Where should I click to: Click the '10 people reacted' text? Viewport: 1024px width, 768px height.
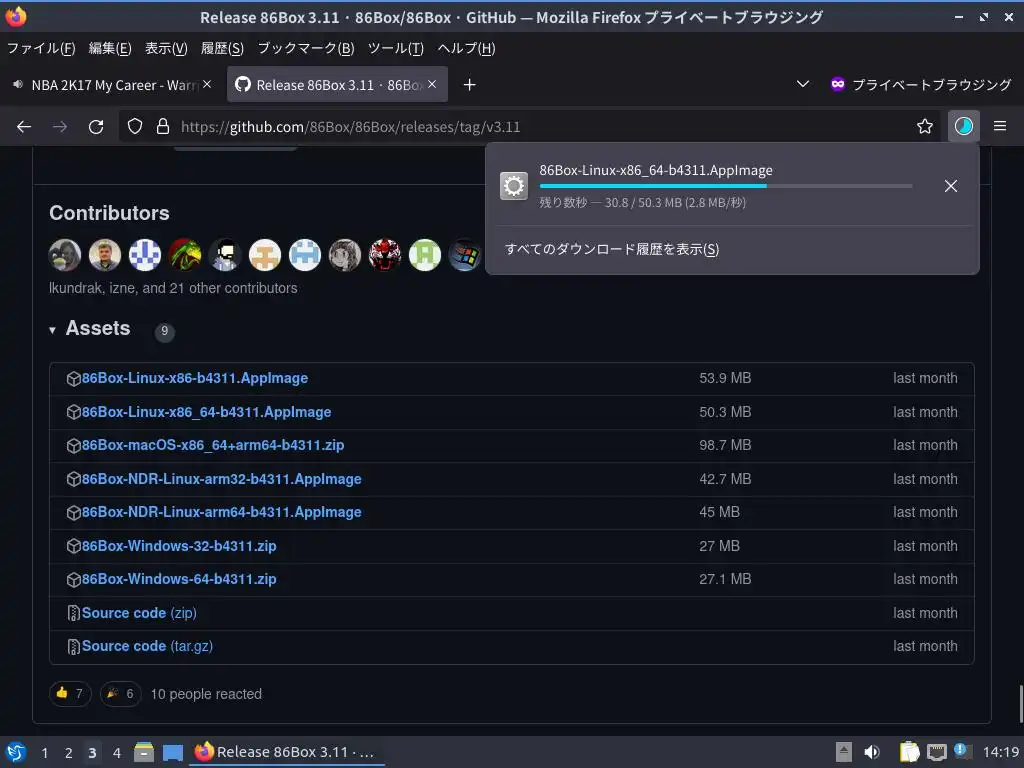coord(206,694)
